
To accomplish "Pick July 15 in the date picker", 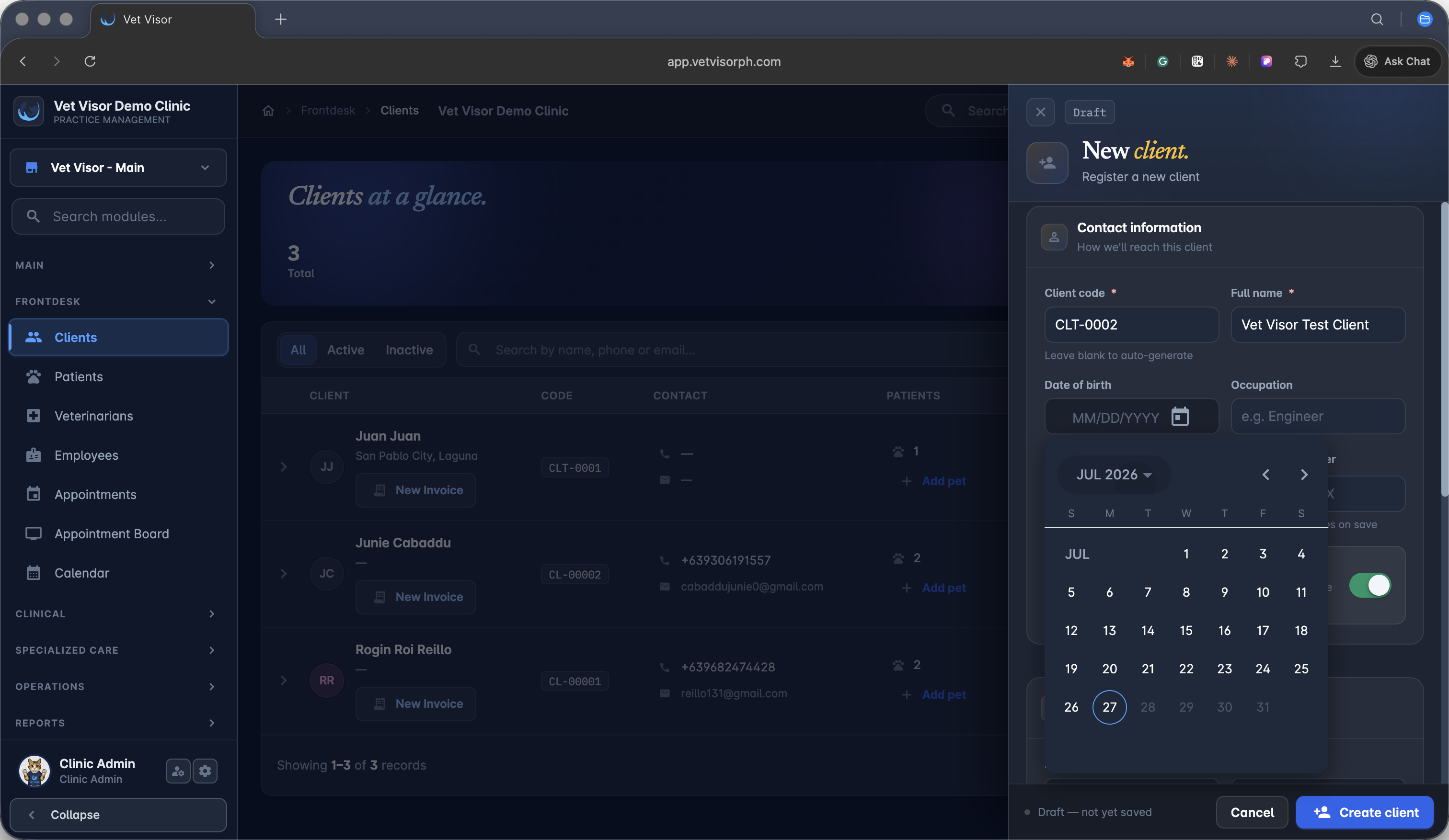I will [1185, 630].
